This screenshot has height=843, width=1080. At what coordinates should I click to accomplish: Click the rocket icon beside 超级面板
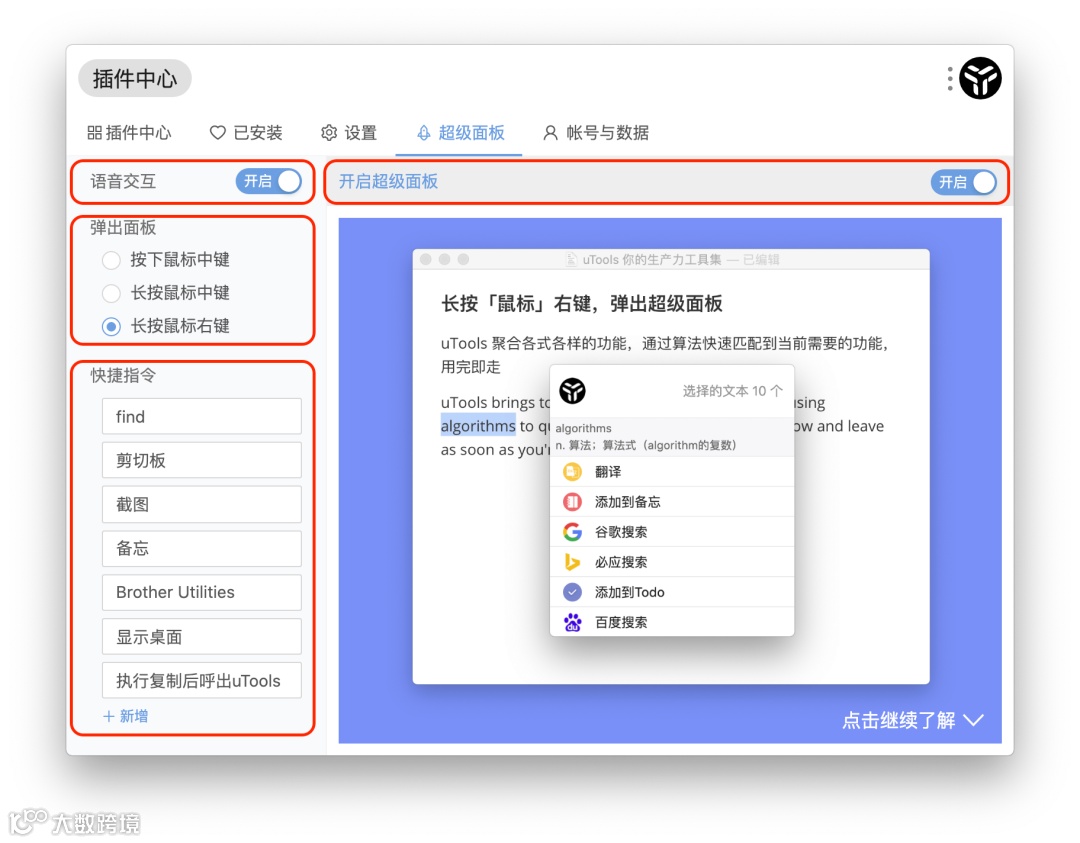point(424,132)
